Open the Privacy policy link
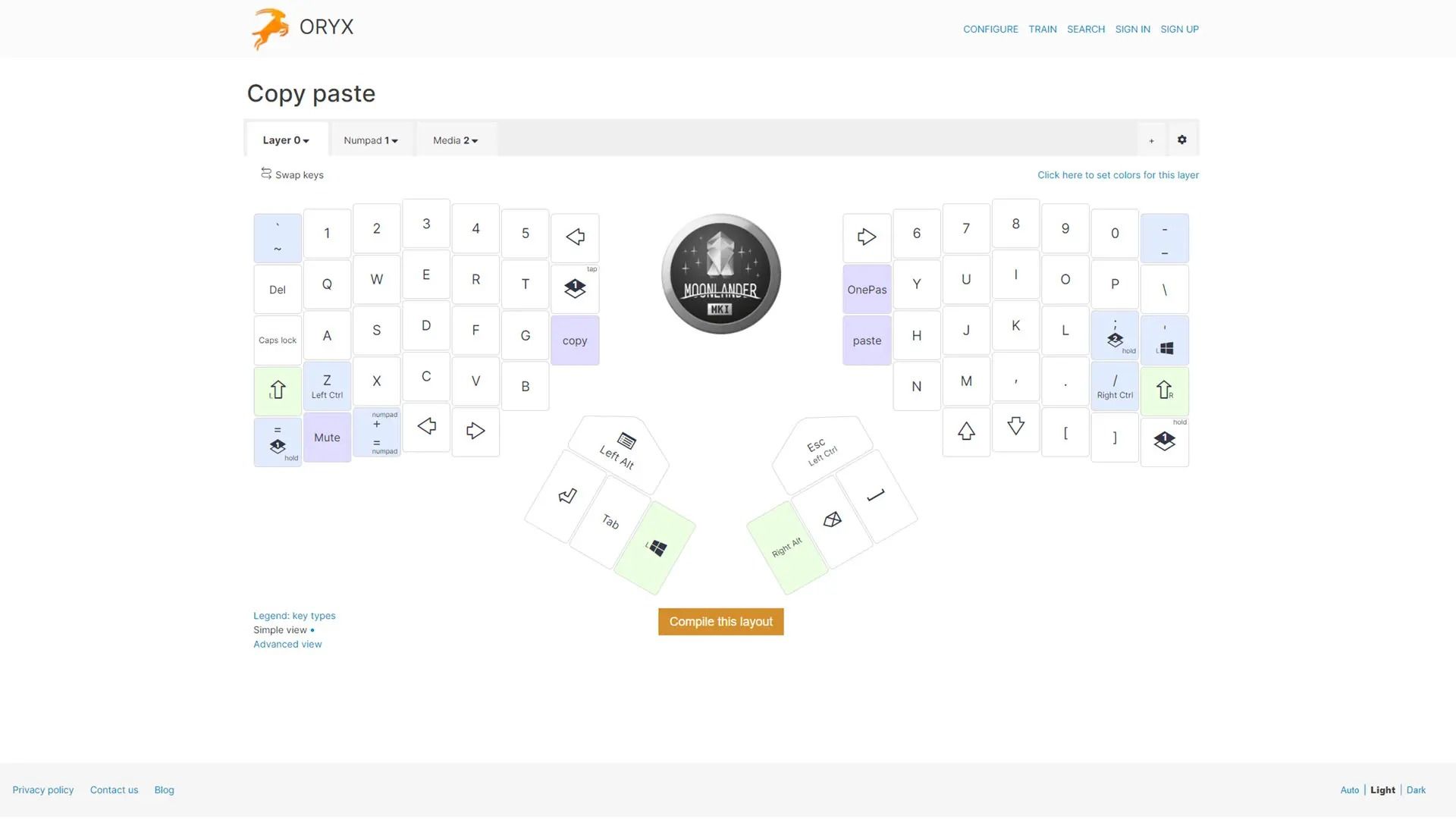 click(43, 789)
